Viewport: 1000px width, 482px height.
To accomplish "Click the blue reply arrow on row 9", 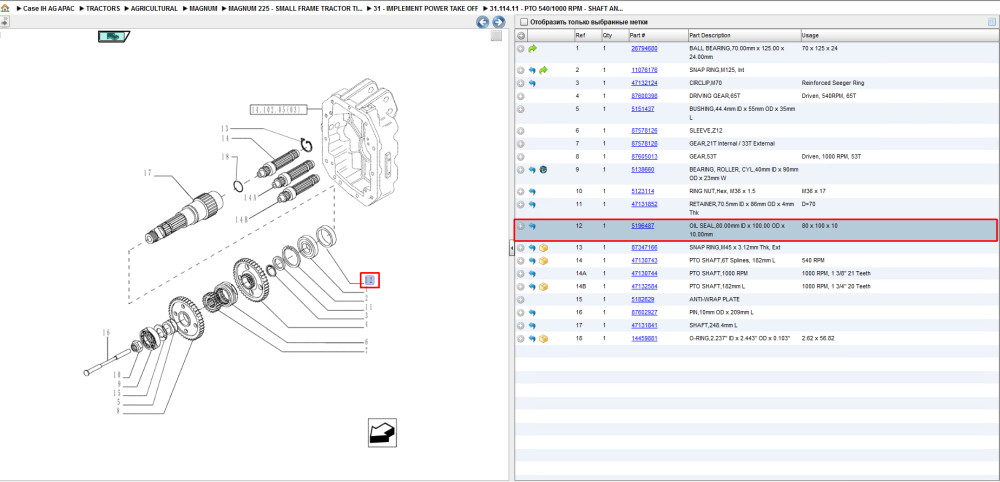I will (533, 170).
